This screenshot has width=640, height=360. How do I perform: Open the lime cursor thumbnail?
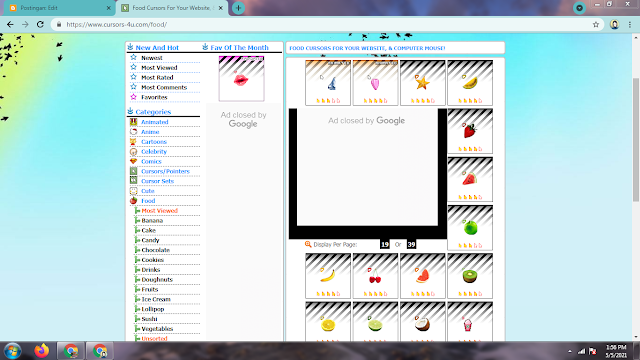[x=375, y=321]
